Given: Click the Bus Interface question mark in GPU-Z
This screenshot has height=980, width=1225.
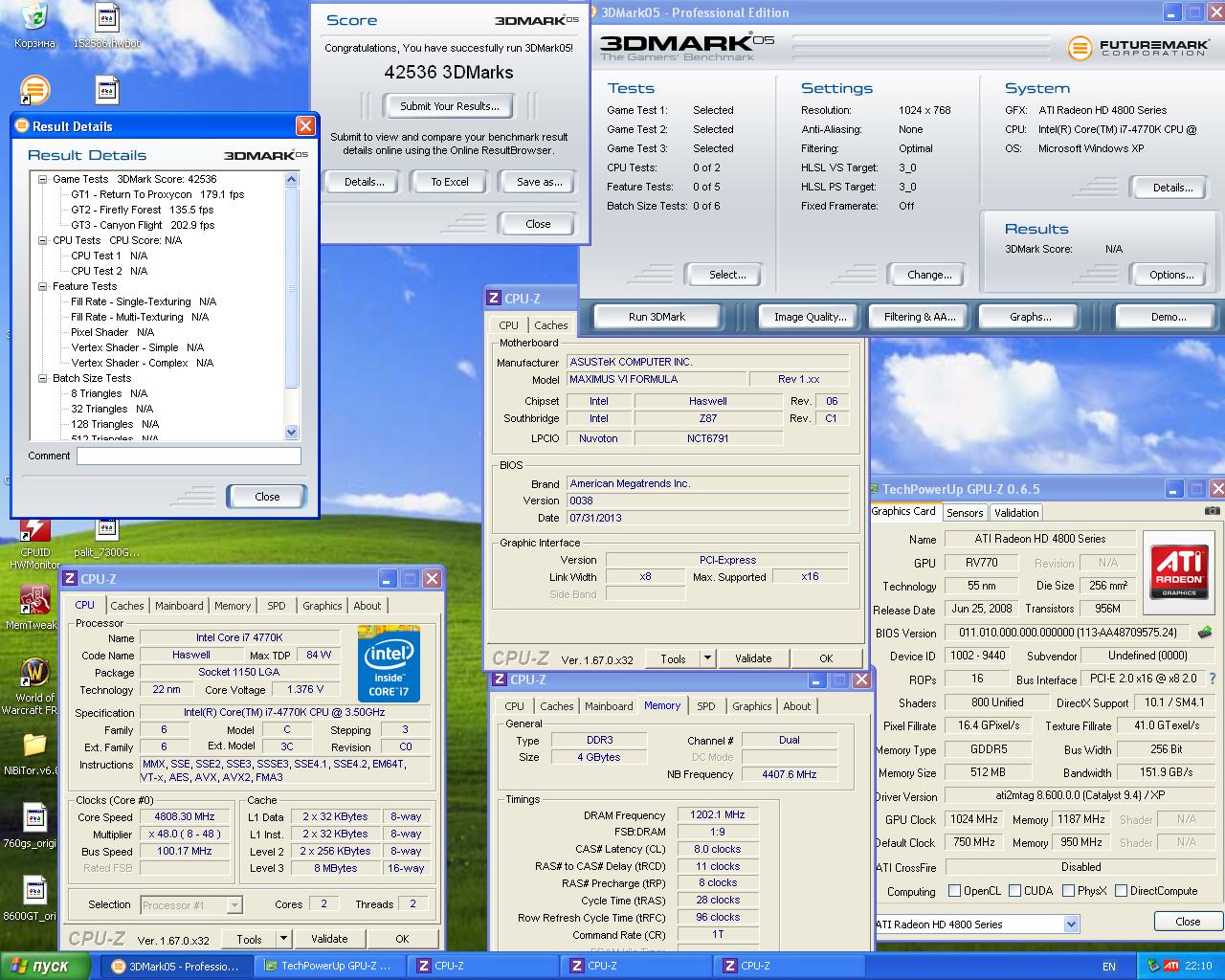Looking at the screenshot, I should tap(1213, 679).
